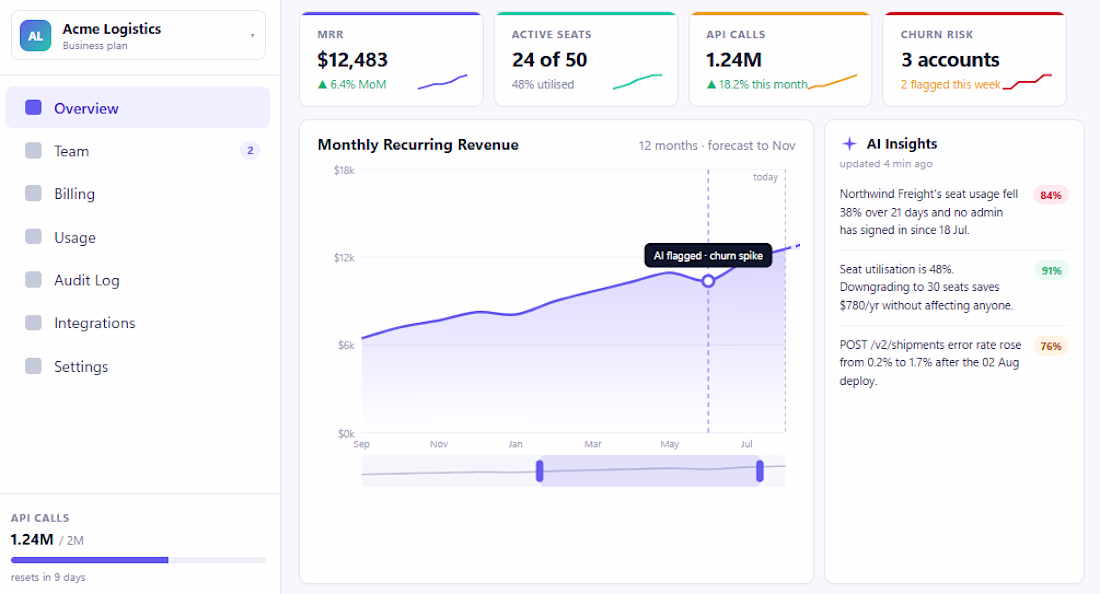
Task: Open the Acme Logistics workspace dropdown arrow
Action: pyautogui.click(x=253, y=36)
